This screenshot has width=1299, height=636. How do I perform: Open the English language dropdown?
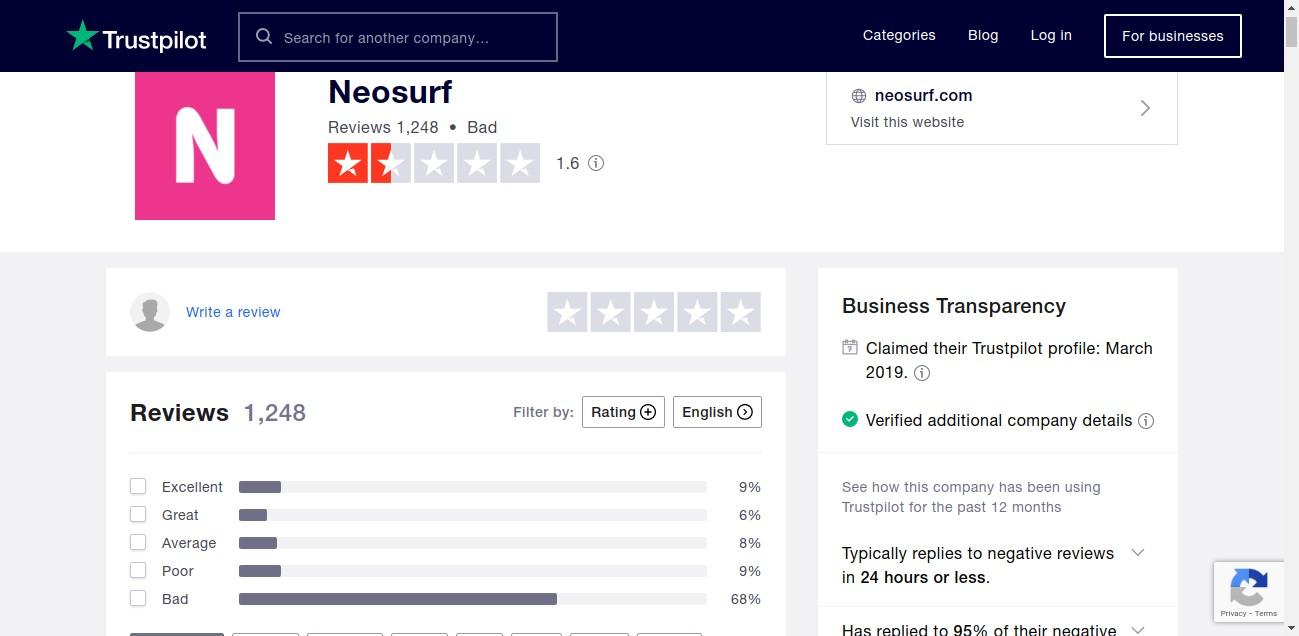click(717, 412)
